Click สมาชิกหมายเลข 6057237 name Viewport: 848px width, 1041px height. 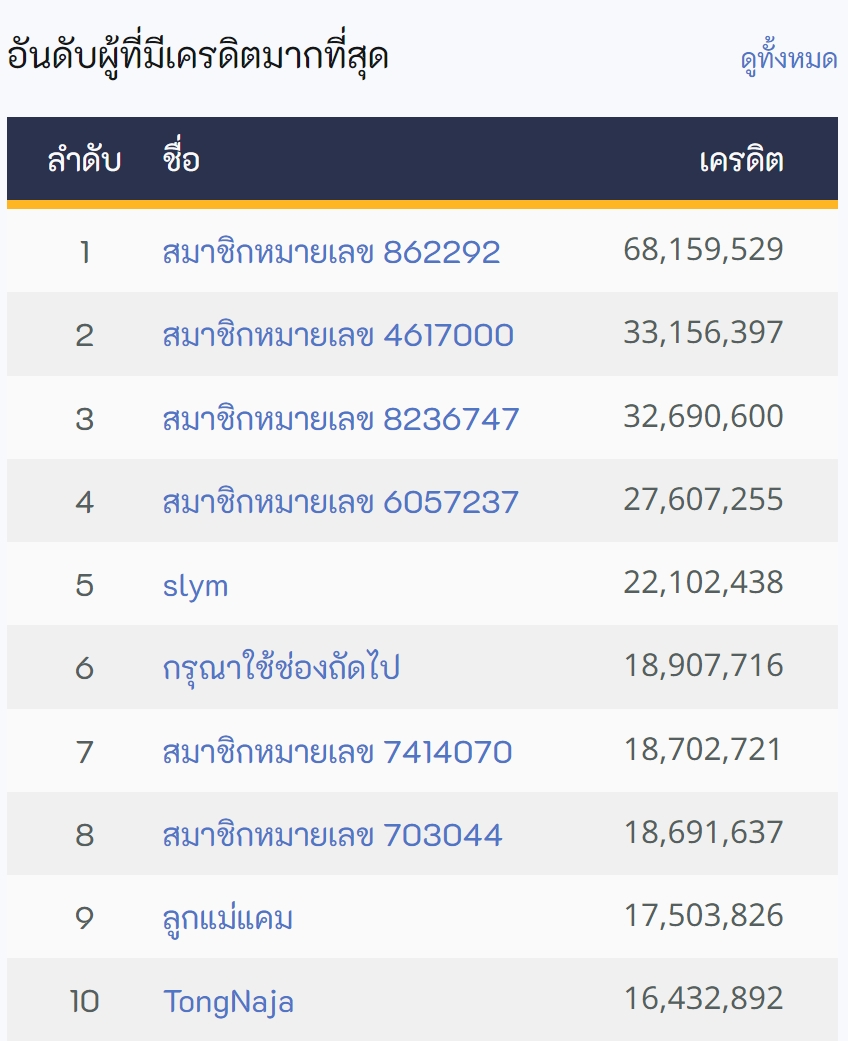click(341, 501)
